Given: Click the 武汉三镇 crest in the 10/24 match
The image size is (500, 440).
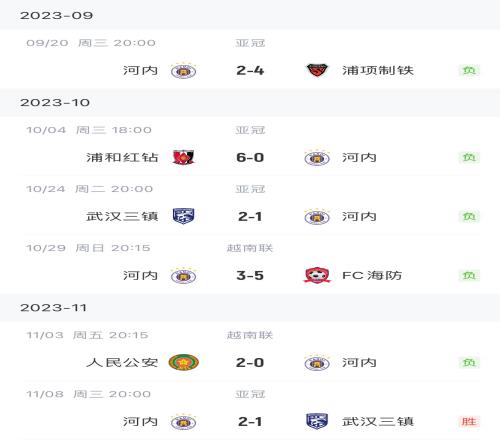Looking at the screenshot, I should (x=183, y=216).
